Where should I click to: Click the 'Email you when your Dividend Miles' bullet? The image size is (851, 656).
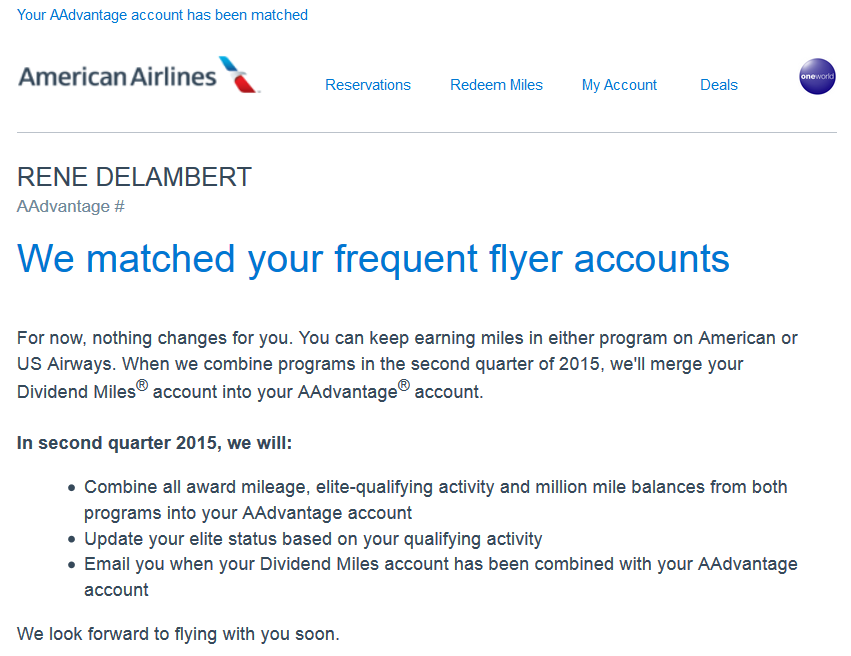(x=440, y=564)
